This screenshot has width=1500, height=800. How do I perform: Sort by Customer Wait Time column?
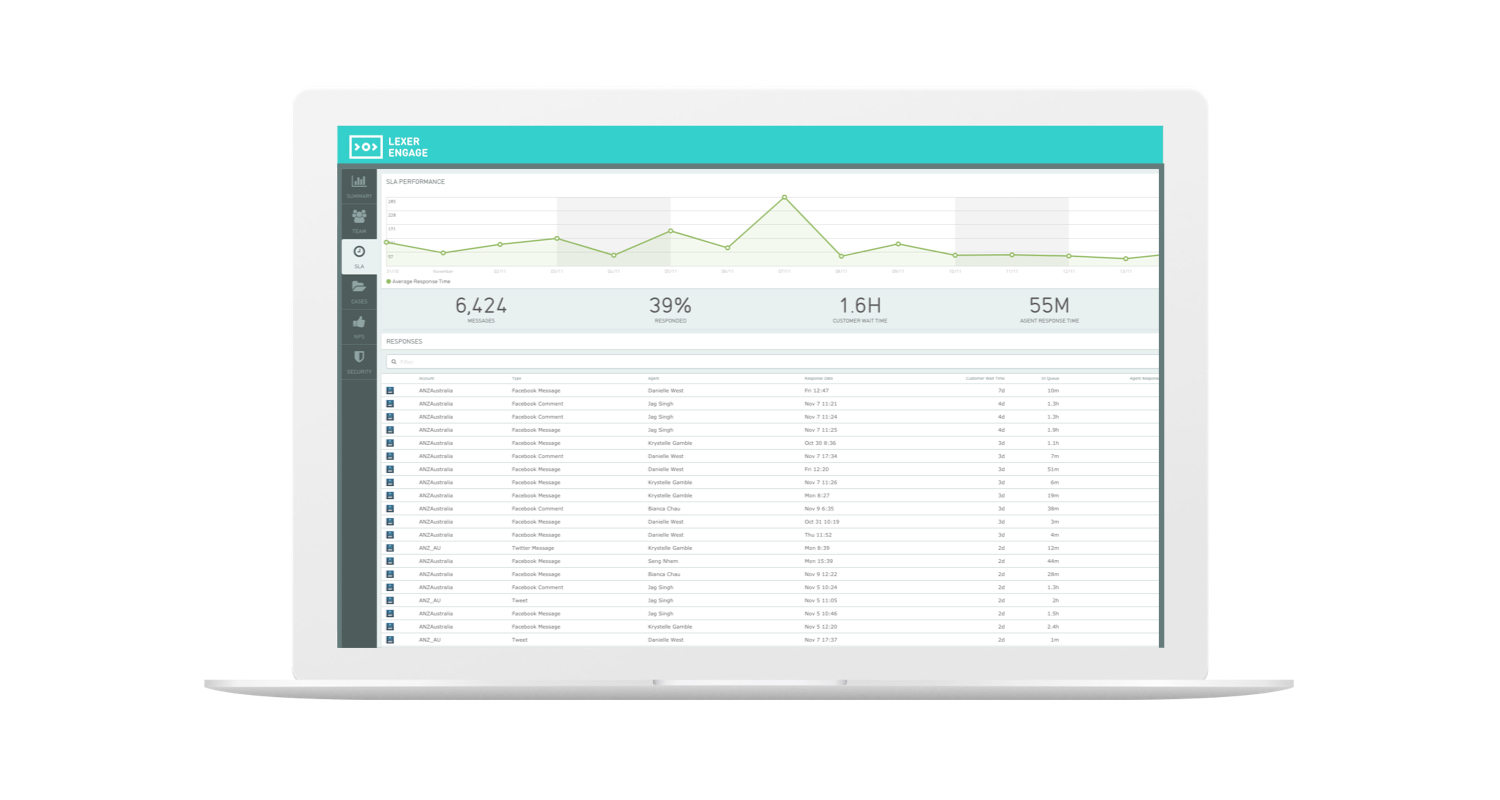985,378
